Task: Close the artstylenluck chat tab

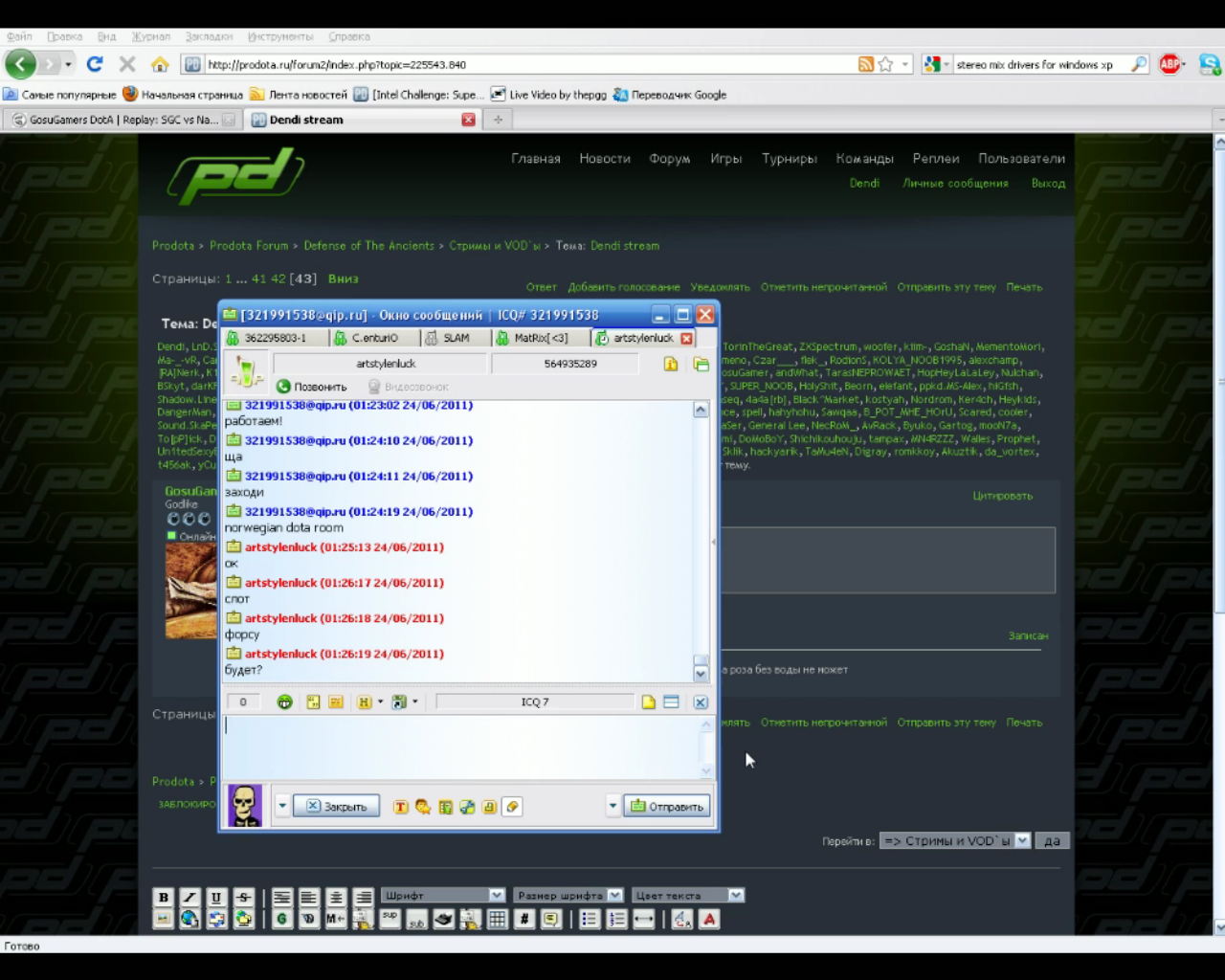Action: pos(686,339)
